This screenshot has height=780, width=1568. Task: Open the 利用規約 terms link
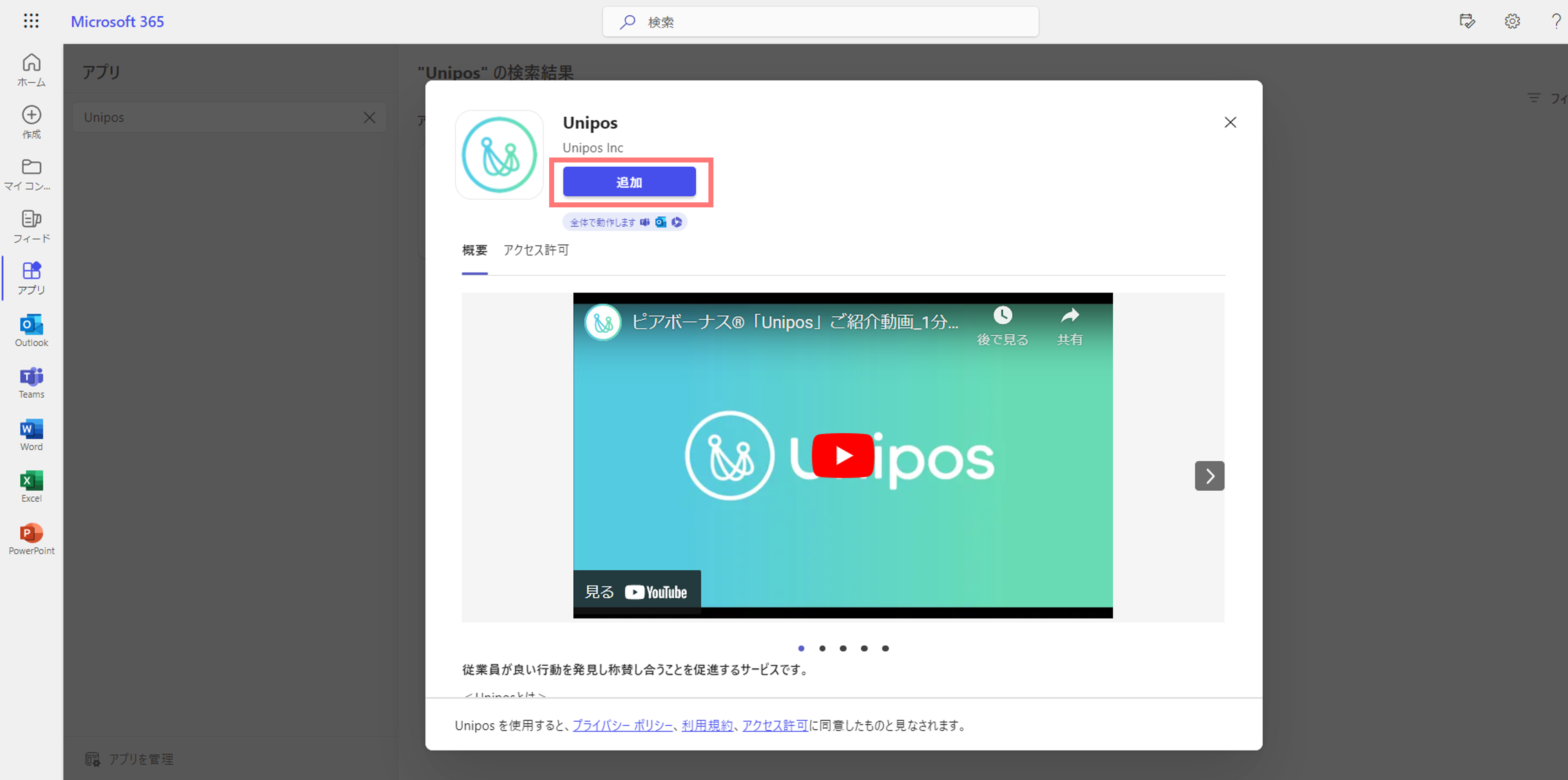707,725
